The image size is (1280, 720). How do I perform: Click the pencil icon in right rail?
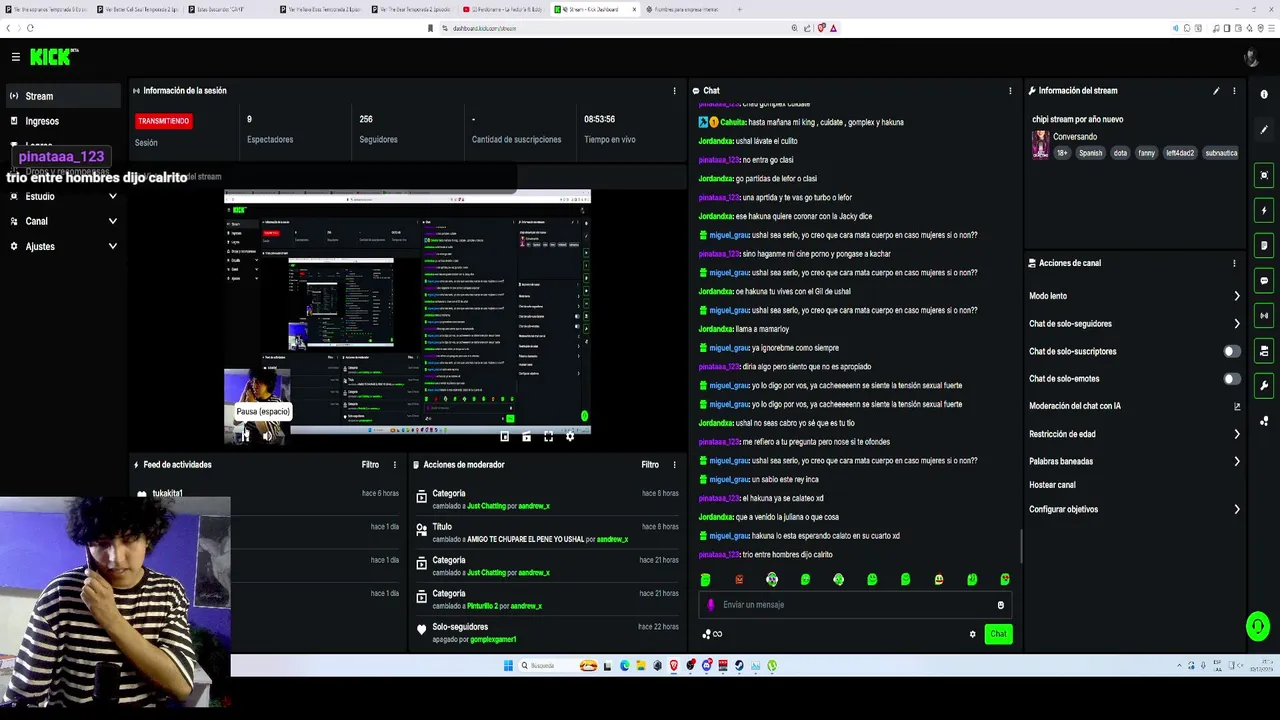click(1264, 130)
